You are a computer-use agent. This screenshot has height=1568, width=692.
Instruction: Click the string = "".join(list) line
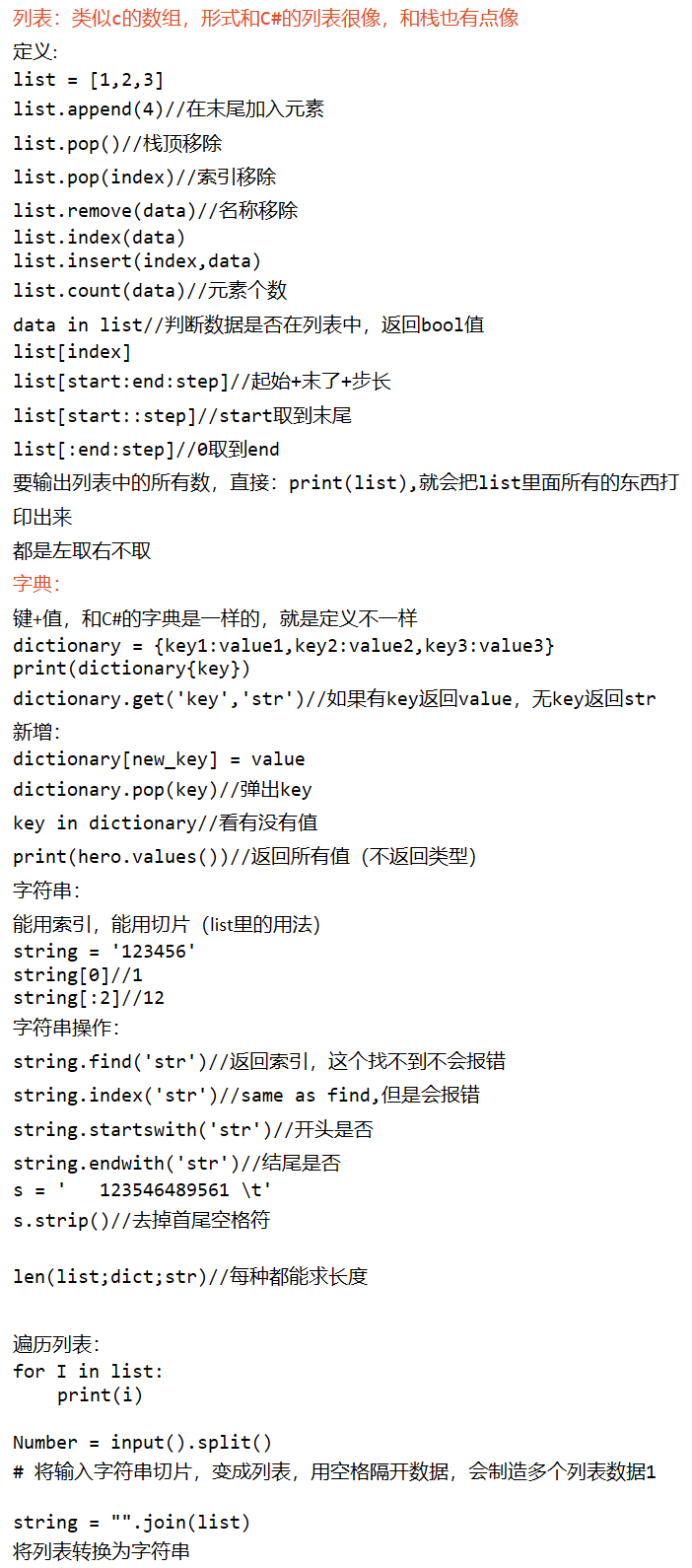(131, 1523)
